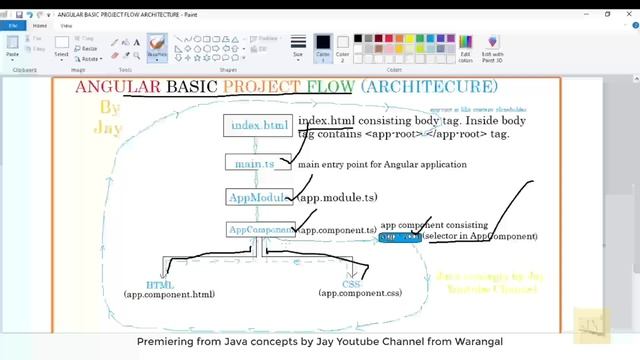The height and width of the screenshot is (360, 640).
Task: Choose the orange color swatch
Action: [399, 38]
